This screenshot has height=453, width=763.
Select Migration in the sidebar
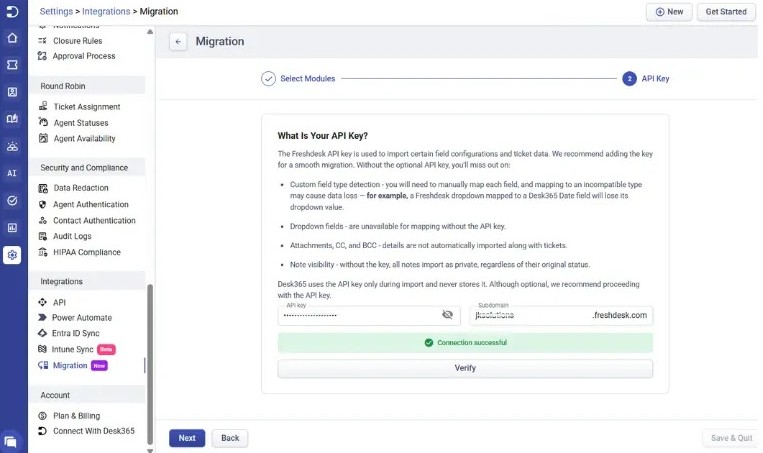point(70,365)
